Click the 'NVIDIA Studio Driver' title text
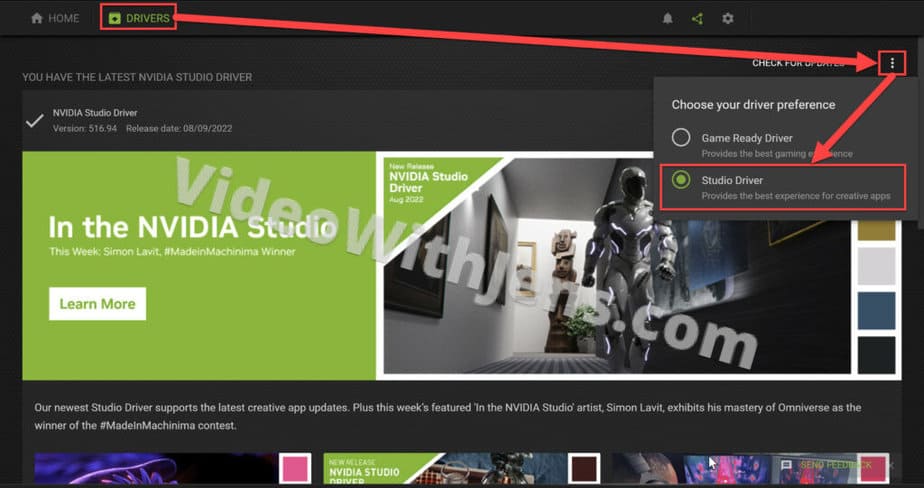This screenshot has width=924, height=488. [x=95, y=113]
